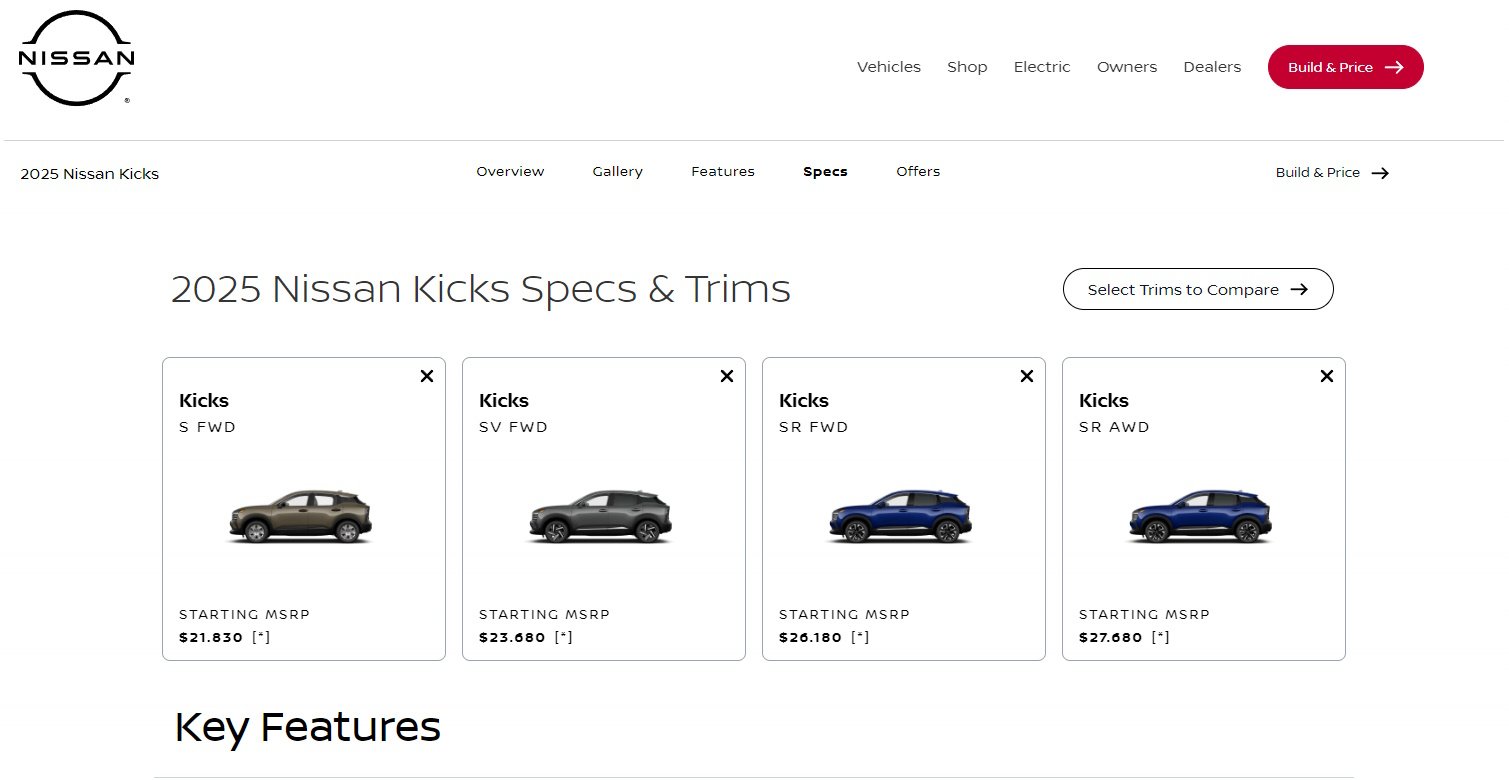Screen dimensions: 1509x780
Task: Open the Gallery tab
Action: pos(617,172)
